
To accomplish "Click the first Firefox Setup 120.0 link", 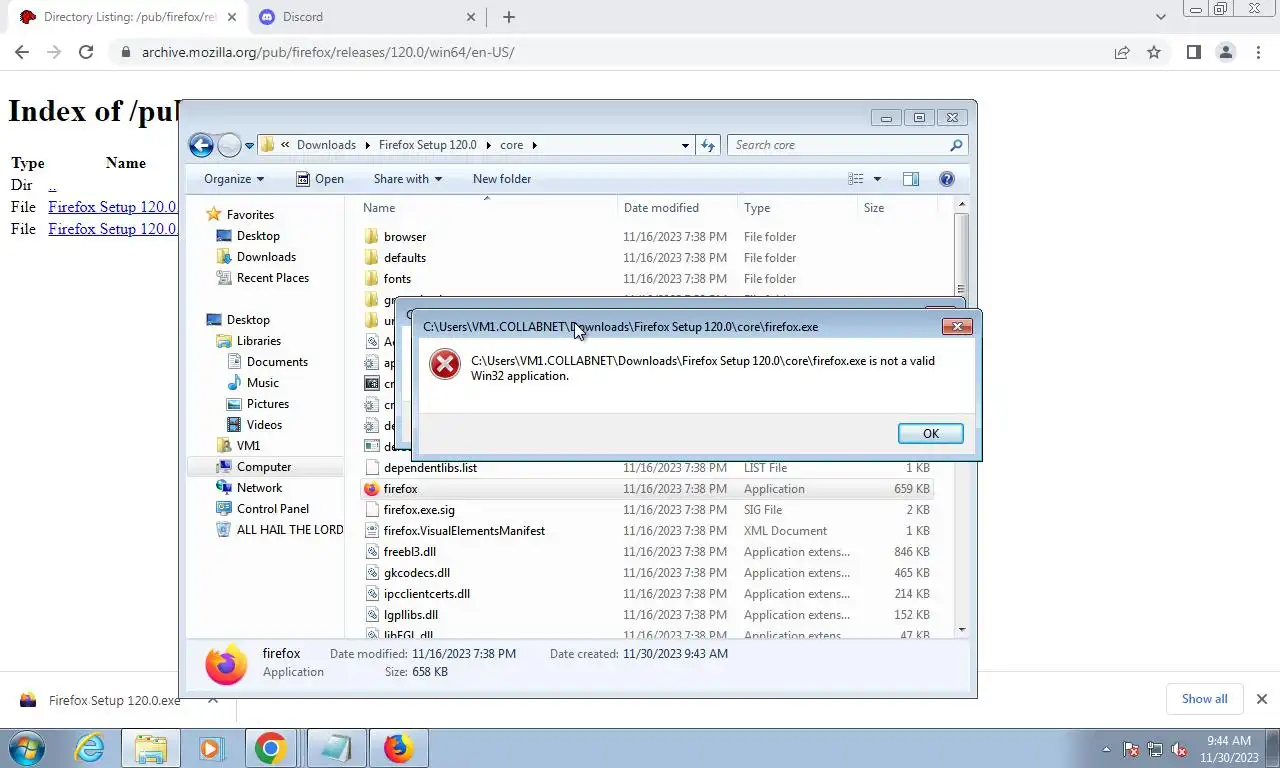I will (x=112, y=207).
